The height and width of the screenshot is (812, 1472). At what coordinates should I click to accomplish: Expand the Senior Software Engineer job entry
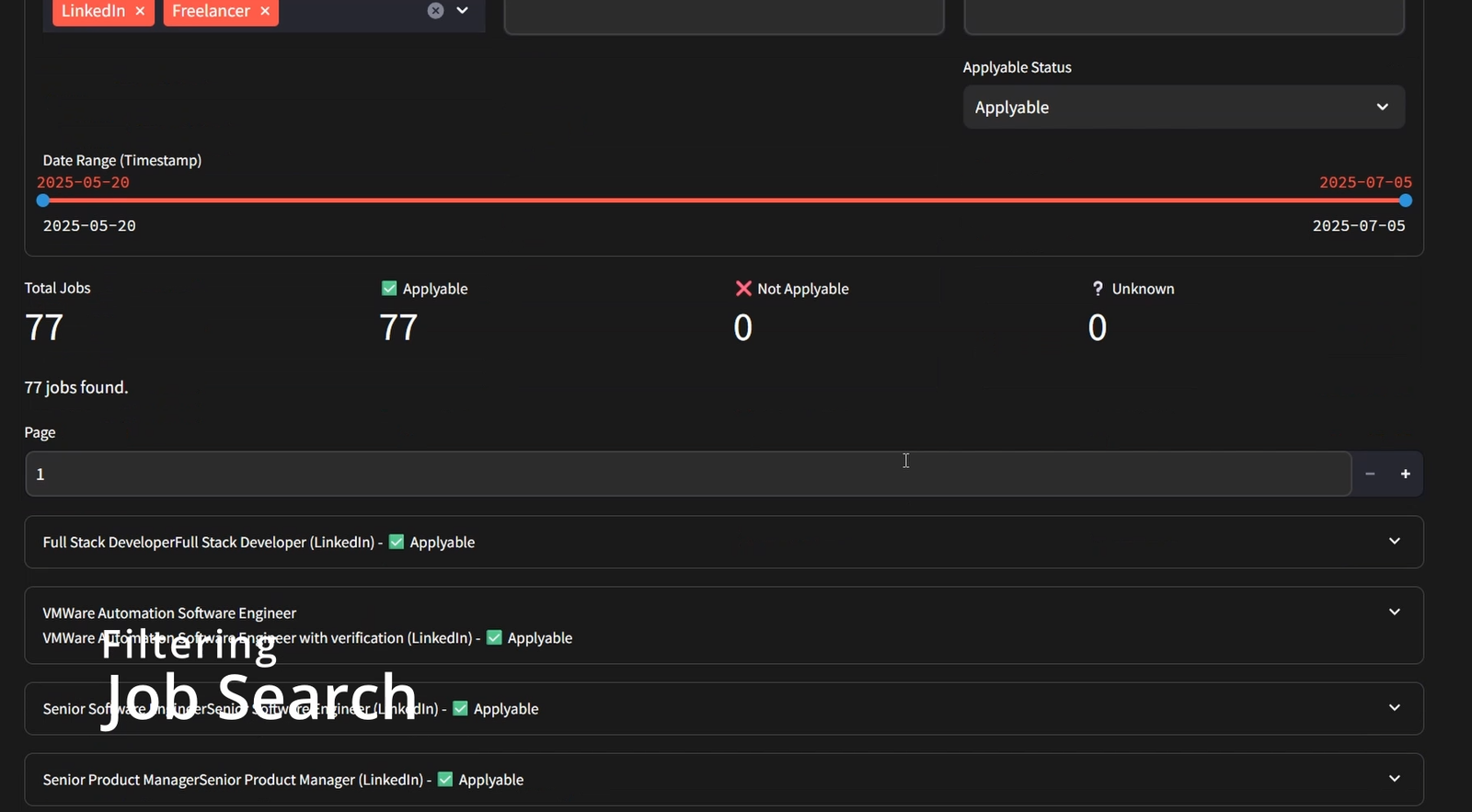(x=1394, y=708)
